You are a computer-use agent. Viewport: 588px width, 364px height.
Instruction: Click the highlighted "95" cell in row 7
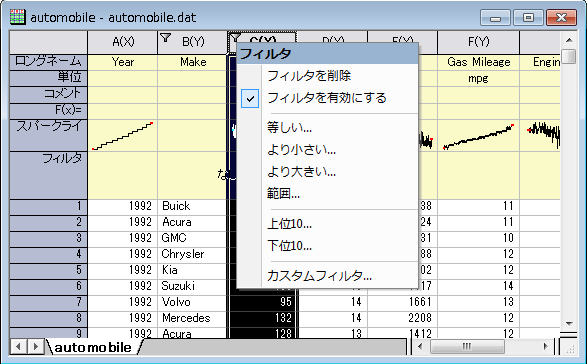tap(262, 302)
